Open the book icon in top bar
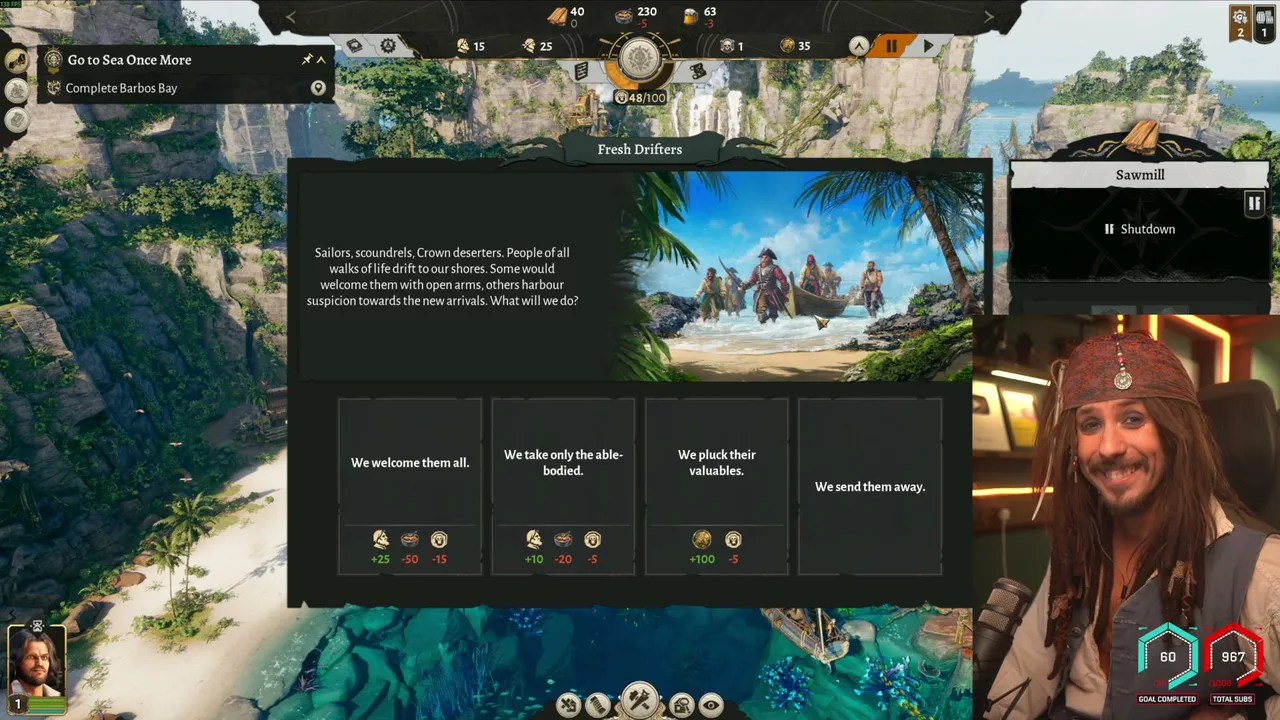 [x=354, y=45]
